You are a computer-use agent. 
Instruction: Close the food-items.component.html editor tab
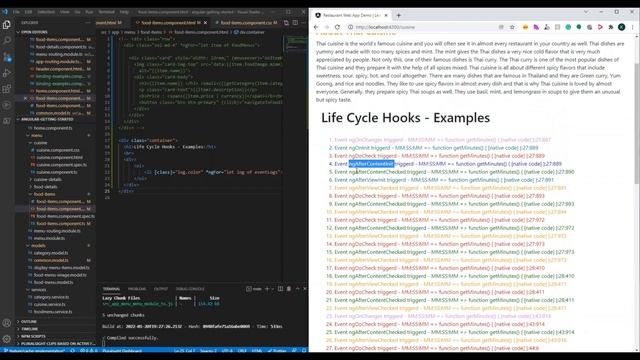[x=205, y=23]
